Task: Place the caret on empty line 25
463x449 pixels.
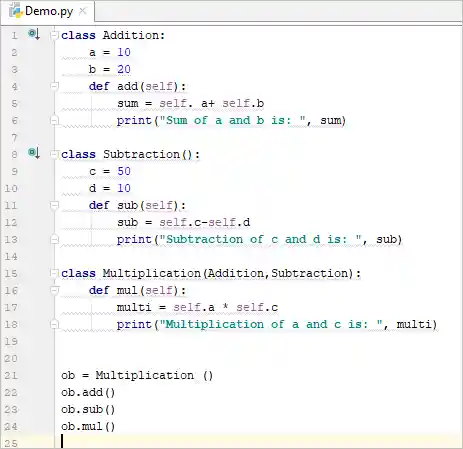Action: coord(258,442)
